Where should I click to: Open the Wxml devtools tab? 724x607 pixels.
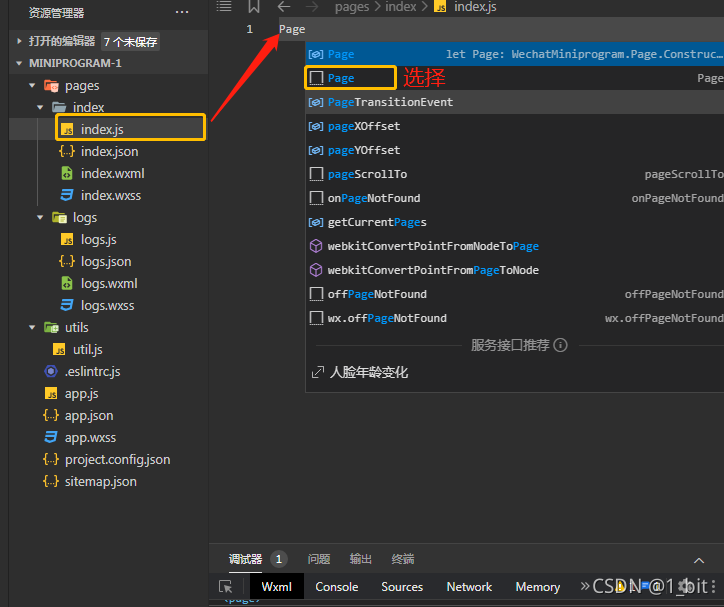pos(277,587)
